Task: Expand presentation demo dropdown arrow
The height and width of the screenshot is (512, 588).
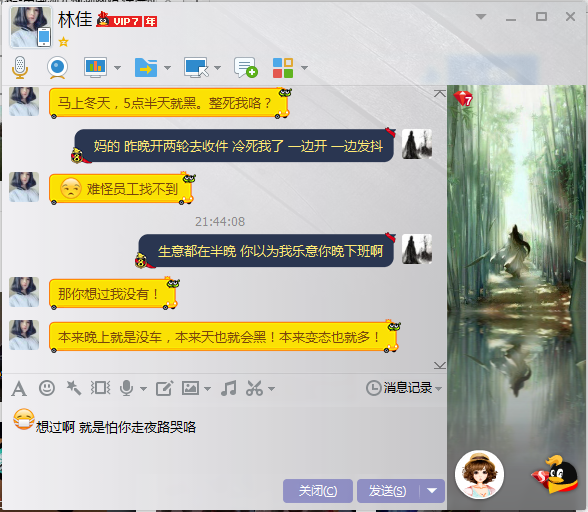Action: 117,68
